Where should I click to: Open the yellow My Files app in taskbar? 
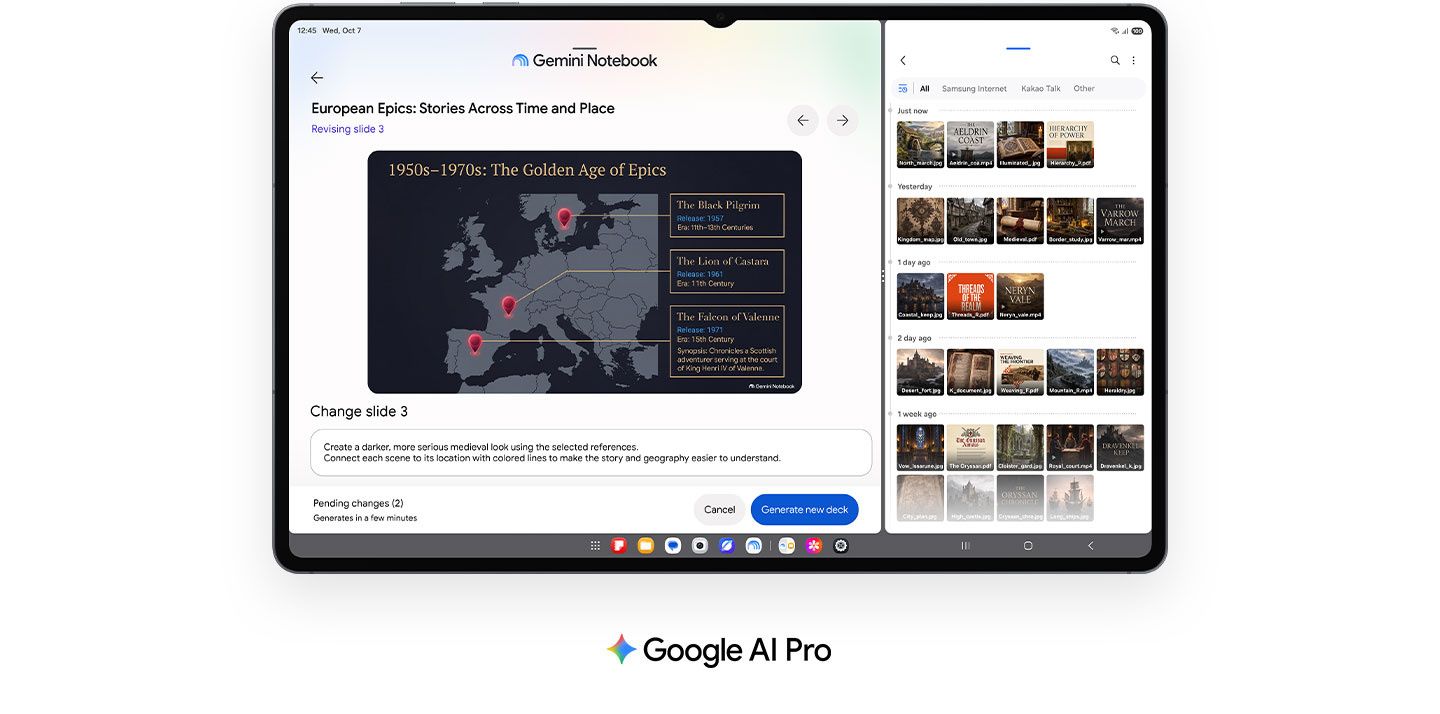(646, 546)
